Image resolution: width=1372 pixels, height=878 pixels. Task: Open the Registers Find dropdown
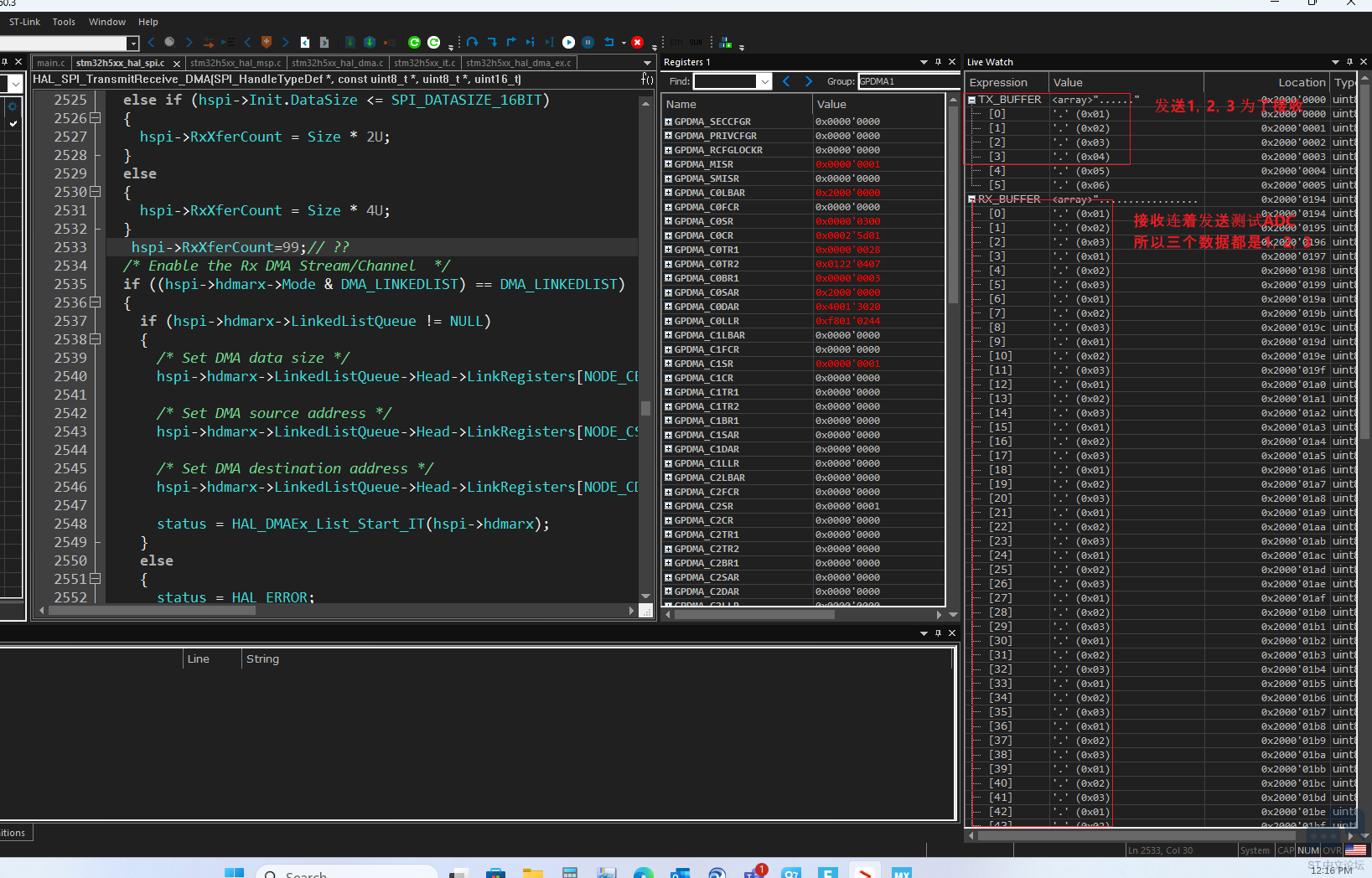coord(764,81)
